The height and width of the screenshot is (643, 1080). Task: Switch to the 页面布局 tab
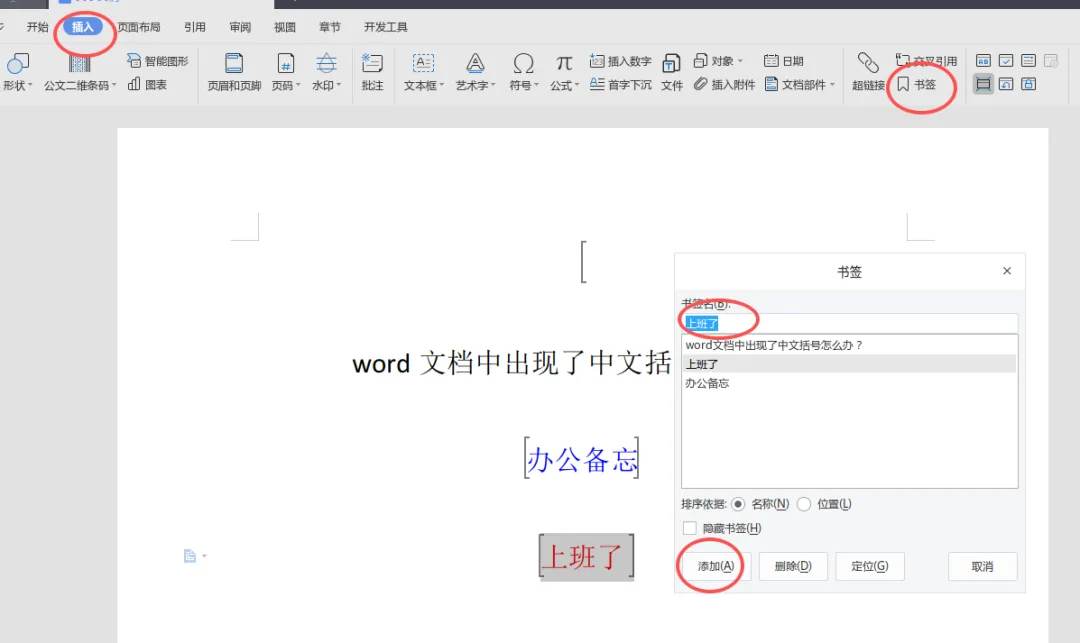[138, 27]
